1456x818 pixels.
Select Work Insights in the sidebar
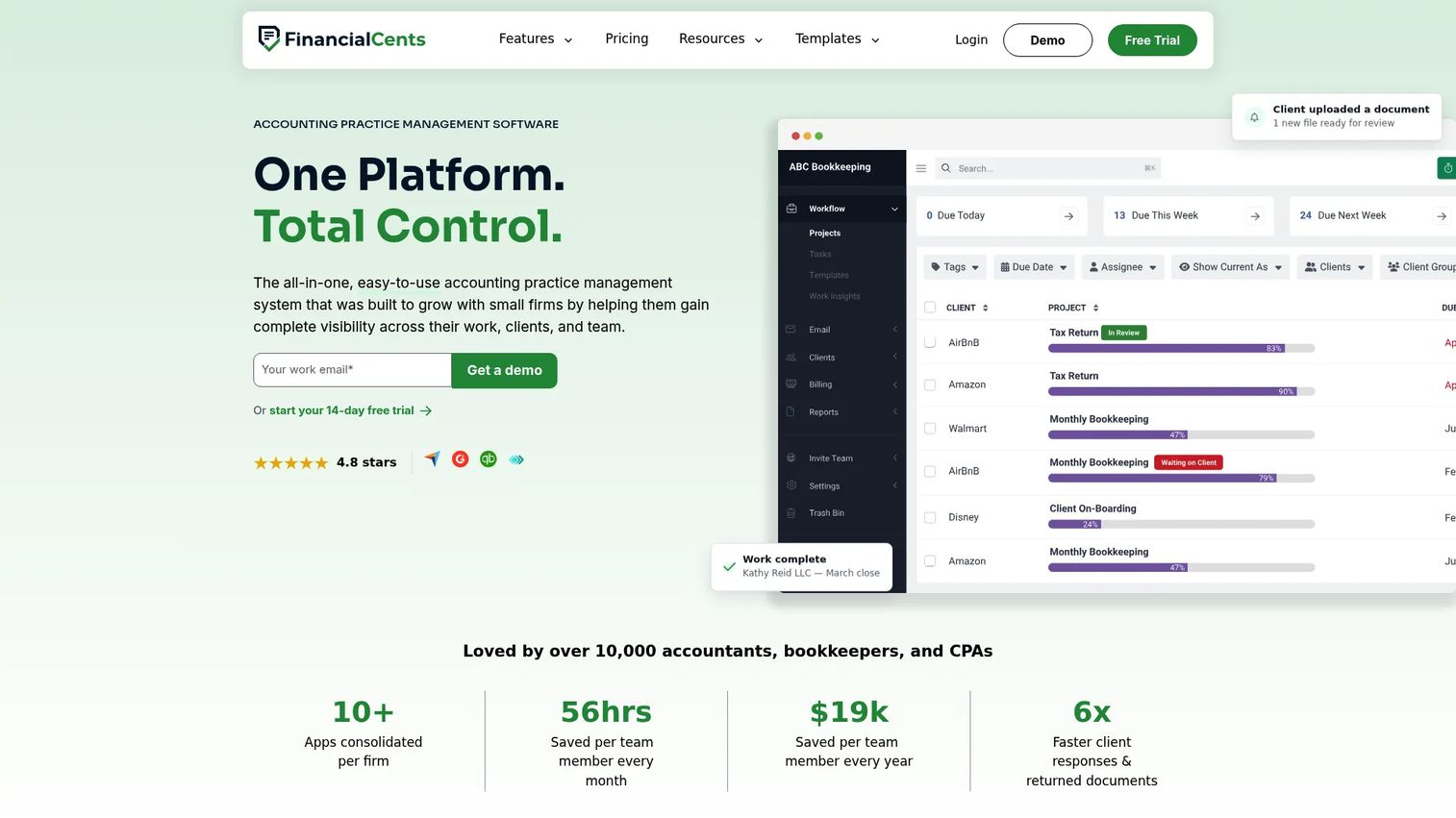click(835, 296)
